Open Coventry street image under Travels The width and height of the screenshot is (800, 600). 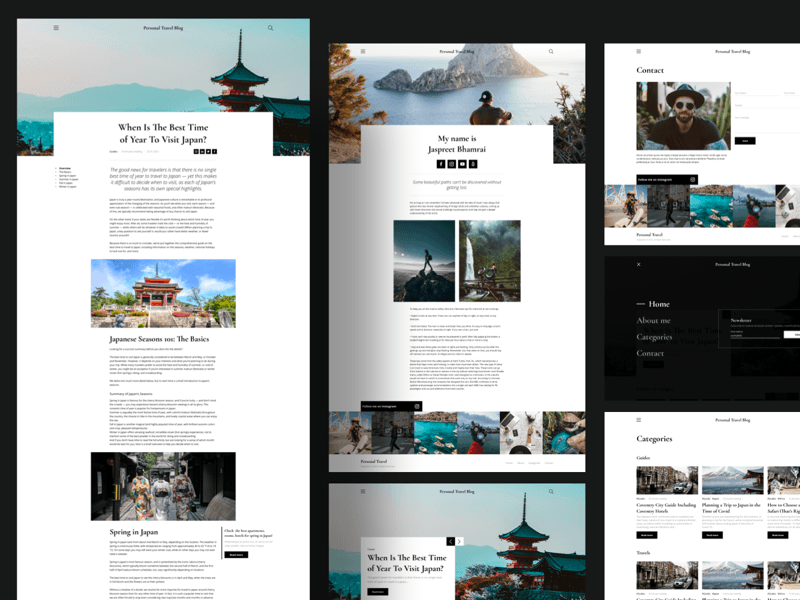667,575
